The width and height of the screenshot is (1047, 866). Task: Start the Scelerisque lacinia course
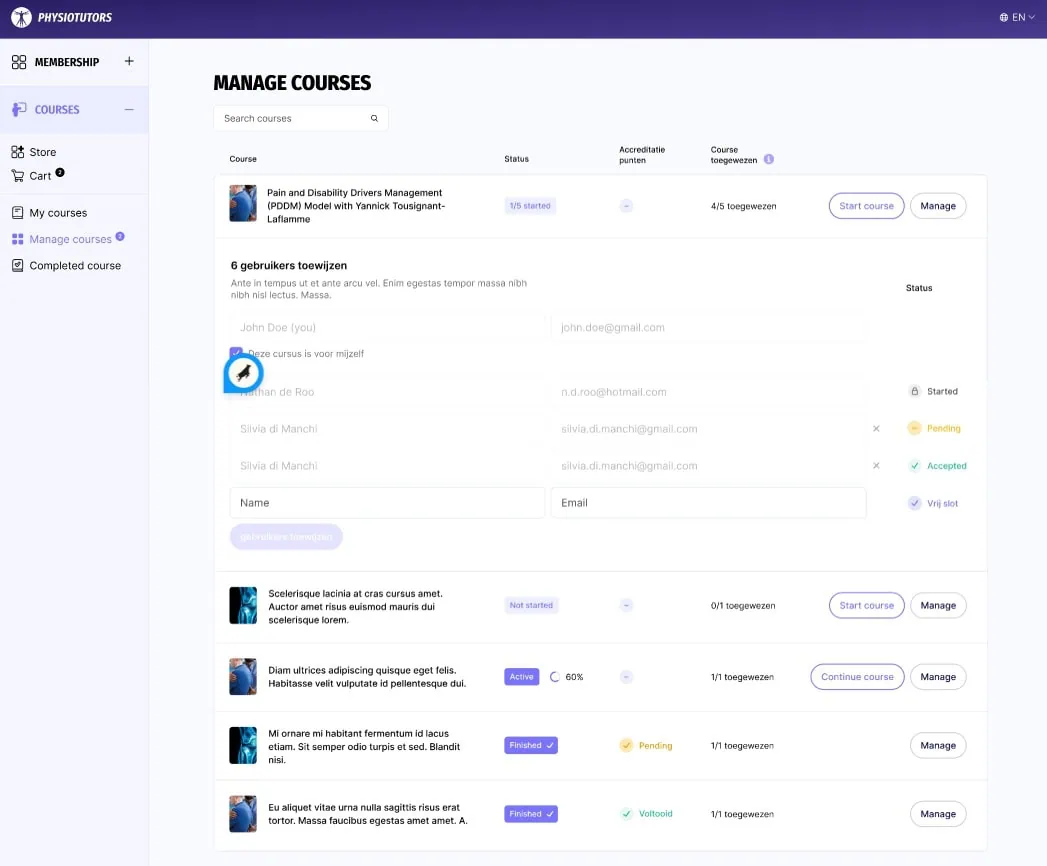click(x=866, y=606)
